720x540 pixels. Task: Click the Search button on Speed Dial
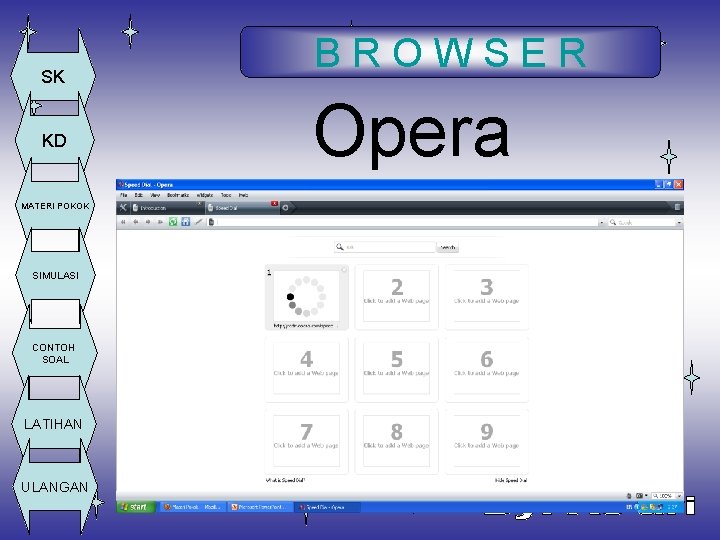click(448, 248)
